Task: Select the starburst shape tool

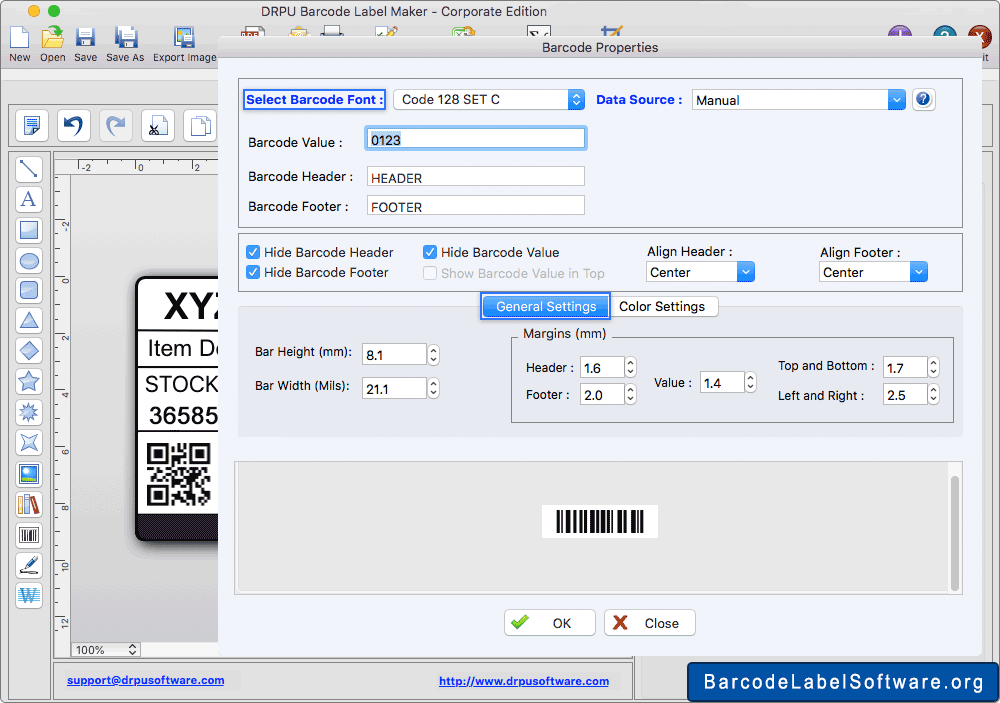Action: [29, 412]
